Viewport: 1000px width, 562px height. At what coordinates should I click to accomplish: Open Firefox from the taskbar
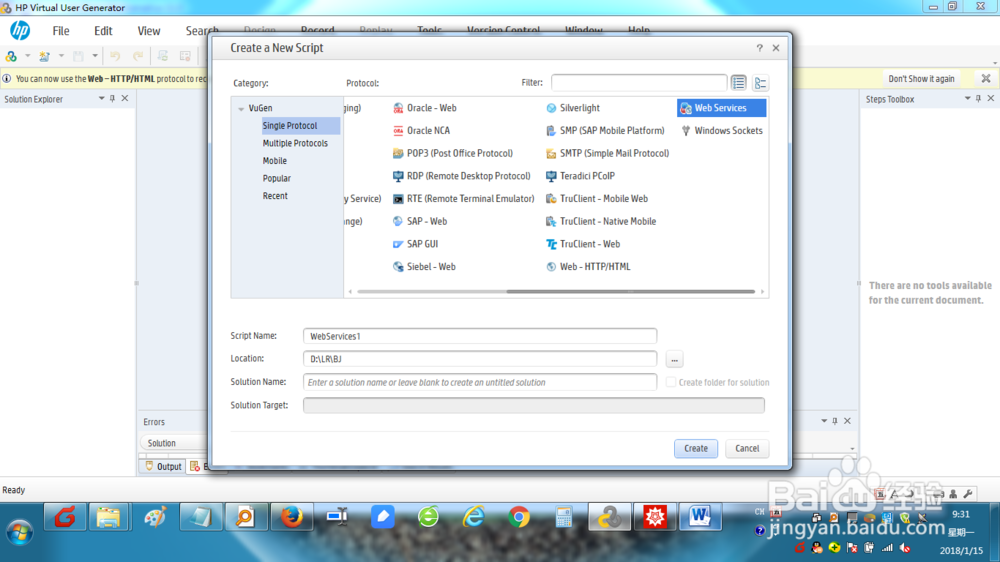291,517
